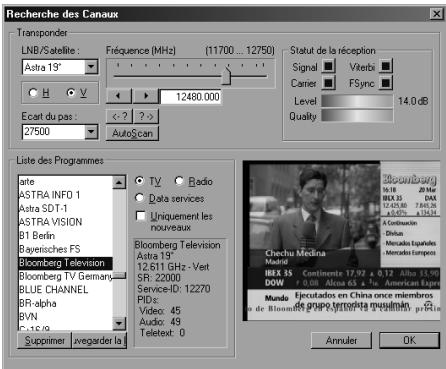Image resolution: width=446 pixels, height=369 pixels.
Task: Select 'Bloomberg Television' in the list
Action: [66, 263]
